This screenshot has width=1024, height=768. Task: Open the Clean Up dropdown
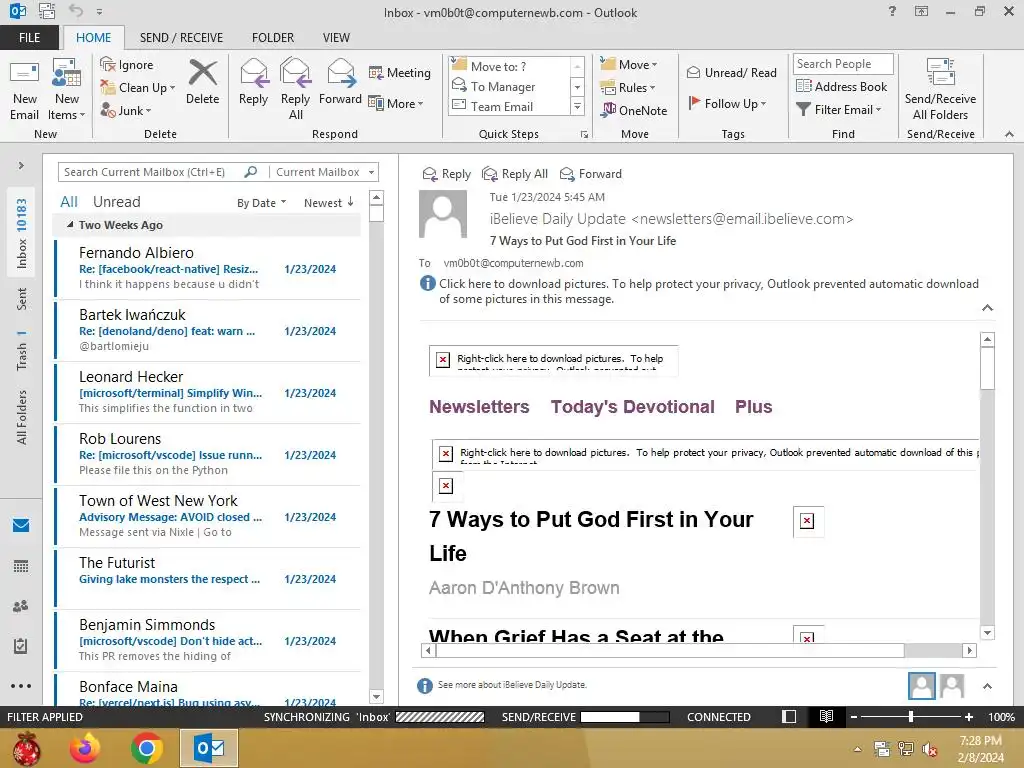tap(138, 88)
